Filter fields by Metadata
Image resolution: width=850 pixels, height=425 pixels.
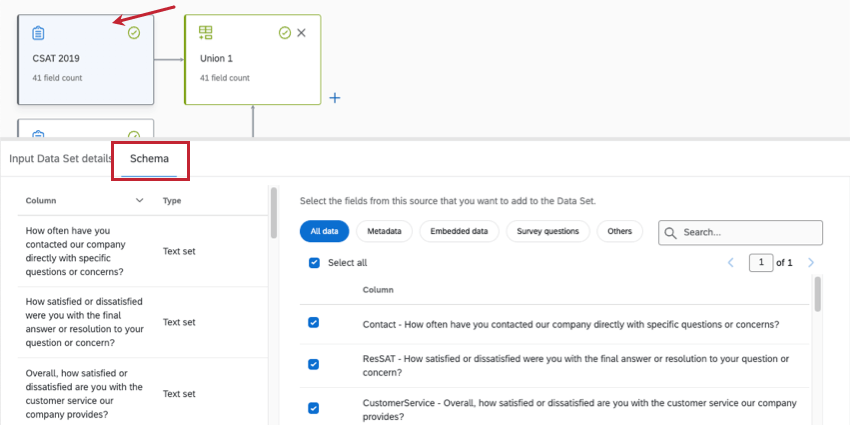384,231
